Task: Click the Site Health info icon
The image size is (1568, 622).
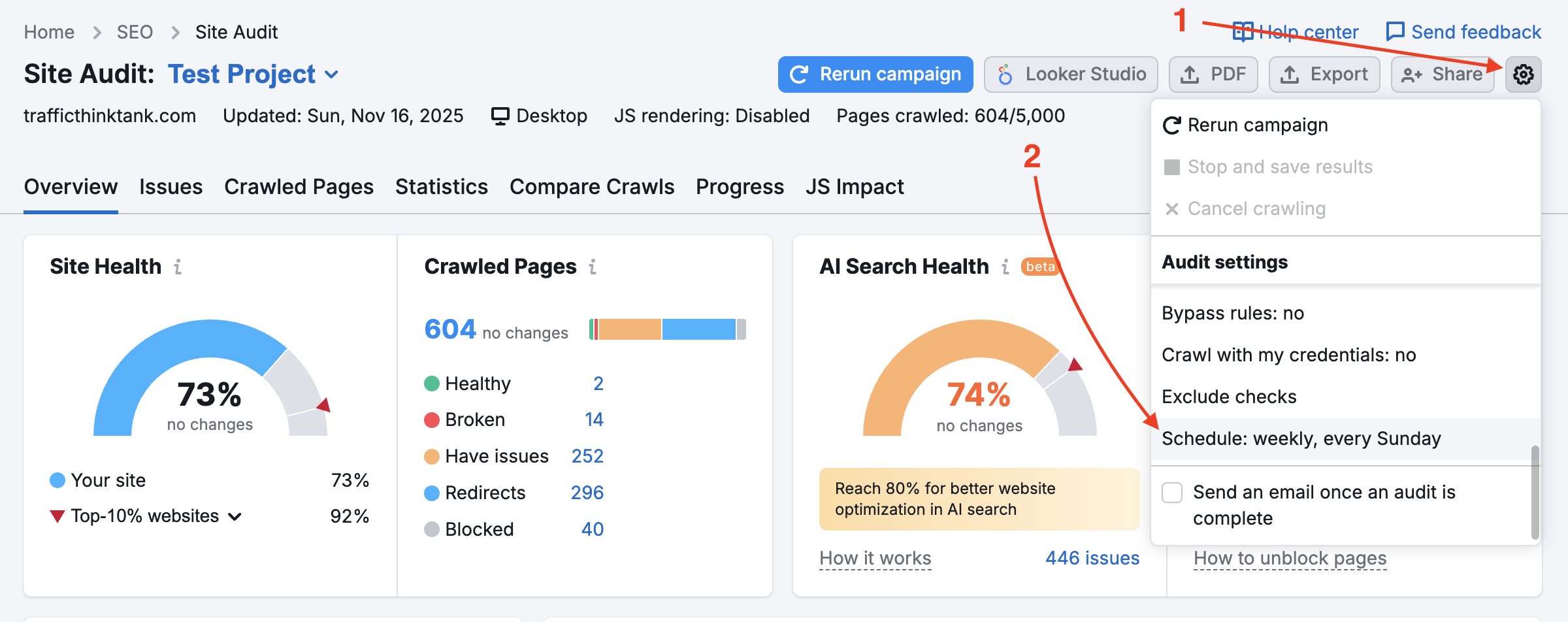Action: (177, 267)
